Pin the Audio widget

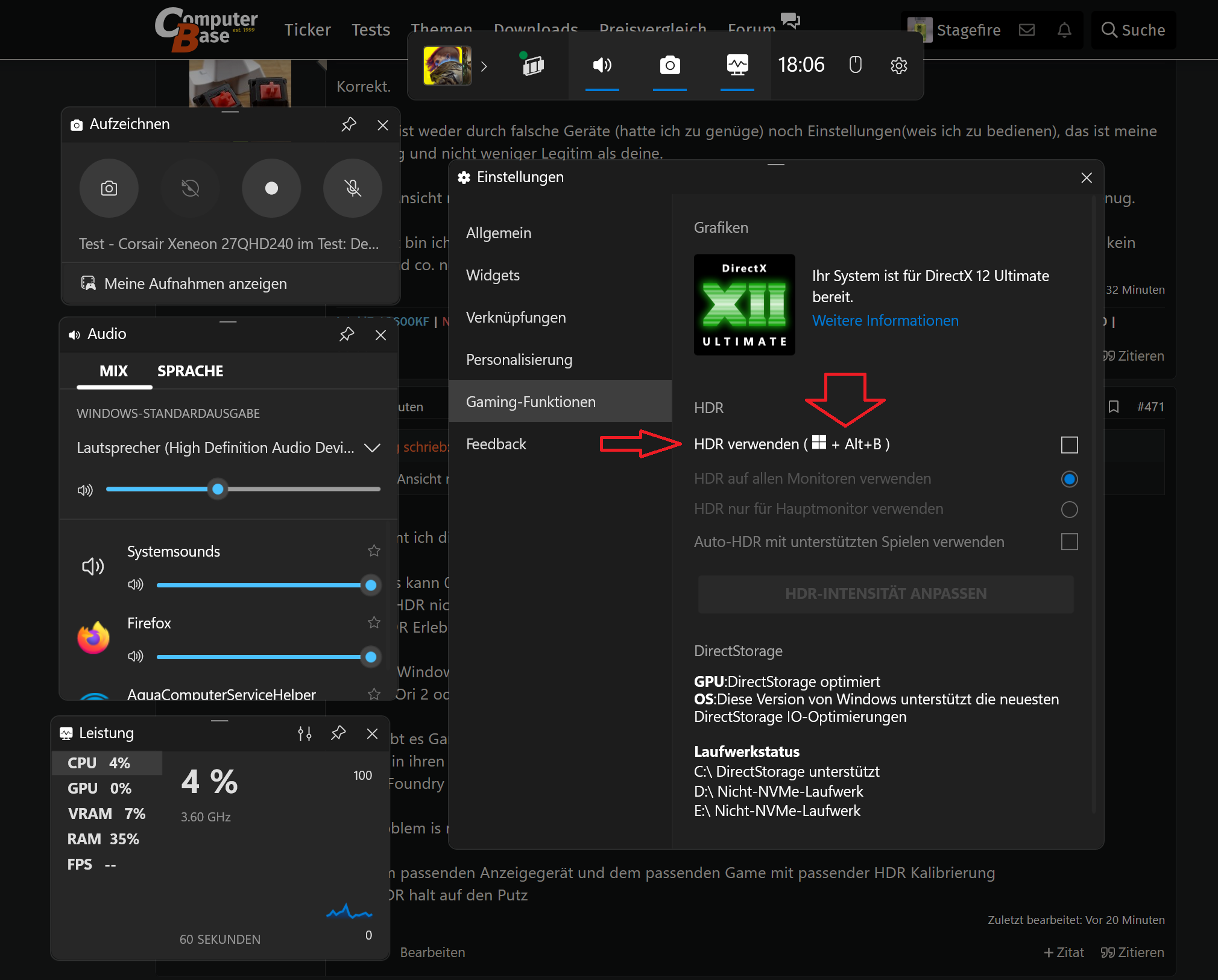tap(347, 334)
